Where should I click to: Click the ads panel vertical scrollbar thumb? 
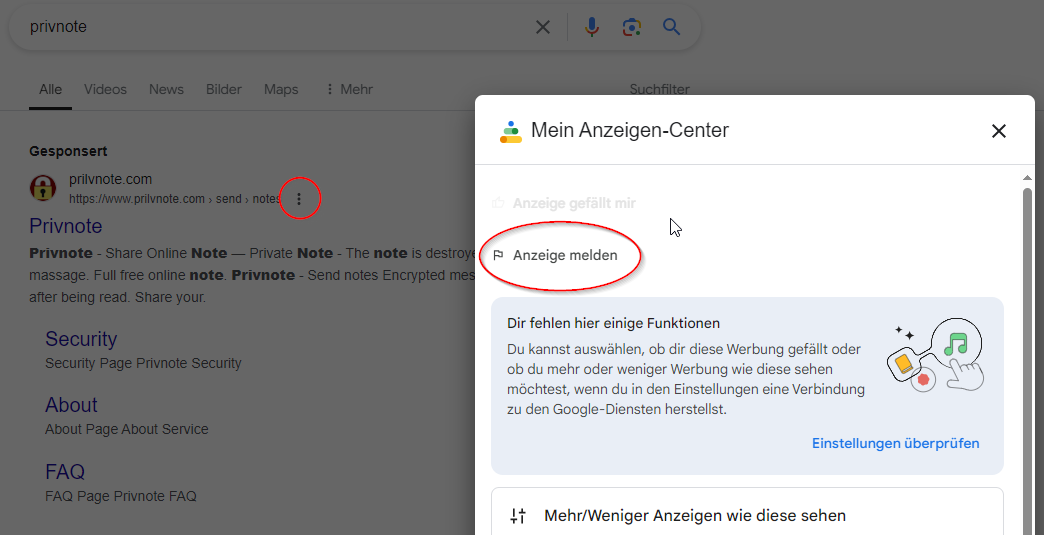(1027, 359)
